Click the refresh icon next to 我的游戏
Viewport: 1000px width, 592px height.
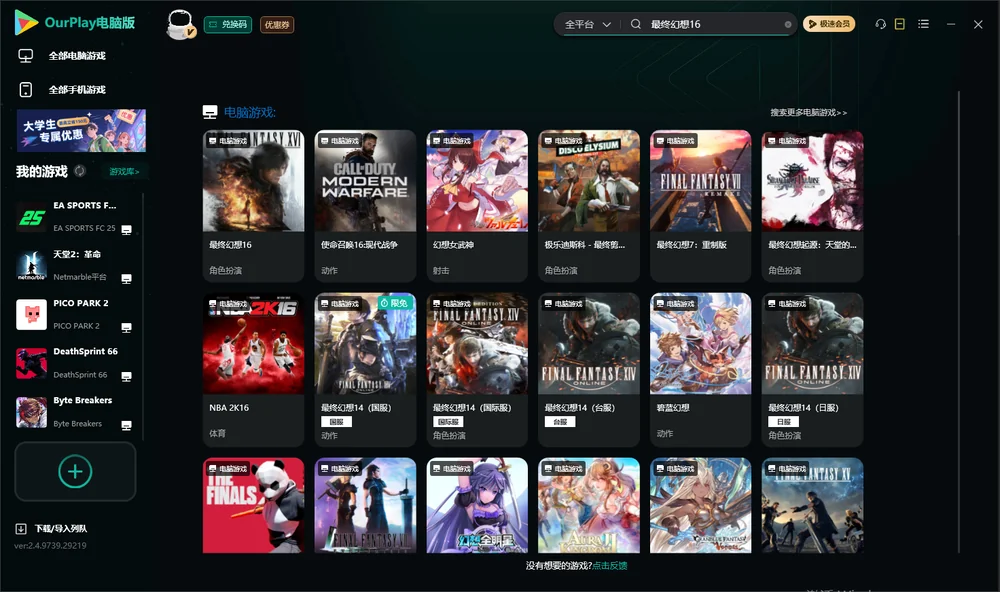pyautogui.click(x=80, y=171)
